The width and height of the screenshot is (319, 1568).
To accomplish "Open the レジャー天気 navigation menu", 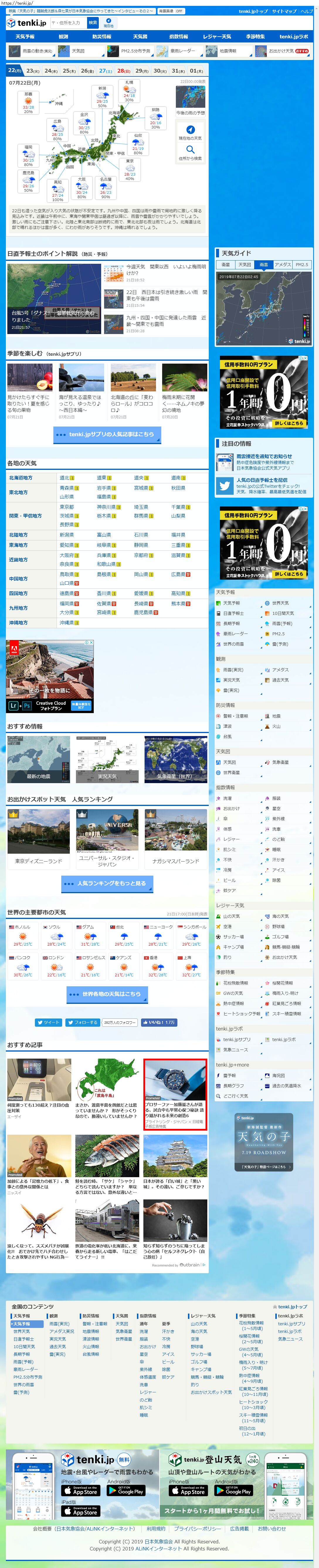I will [x=217, y=37].
